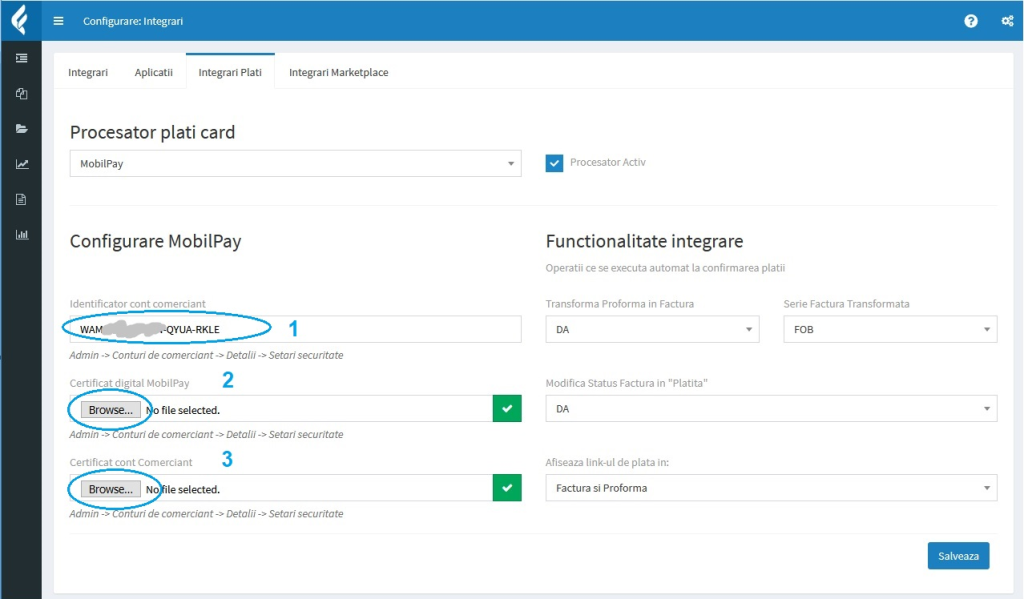Open Modifica Status Factura in Platita dropdown
Viewport: 1024px width, 599px height.
[771, 408]
